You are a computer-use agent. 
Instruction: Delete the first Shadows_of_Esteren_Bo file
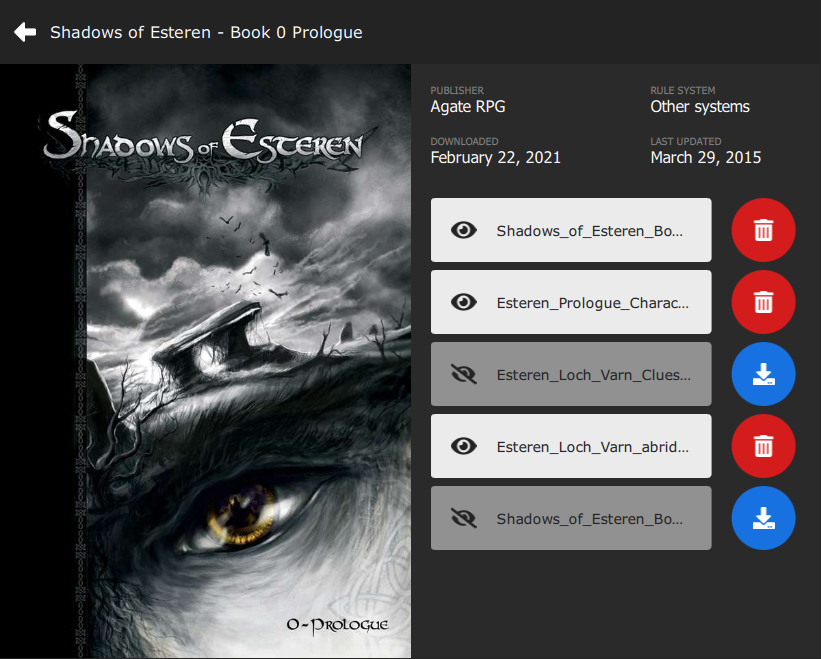click(x=763, y=230)
